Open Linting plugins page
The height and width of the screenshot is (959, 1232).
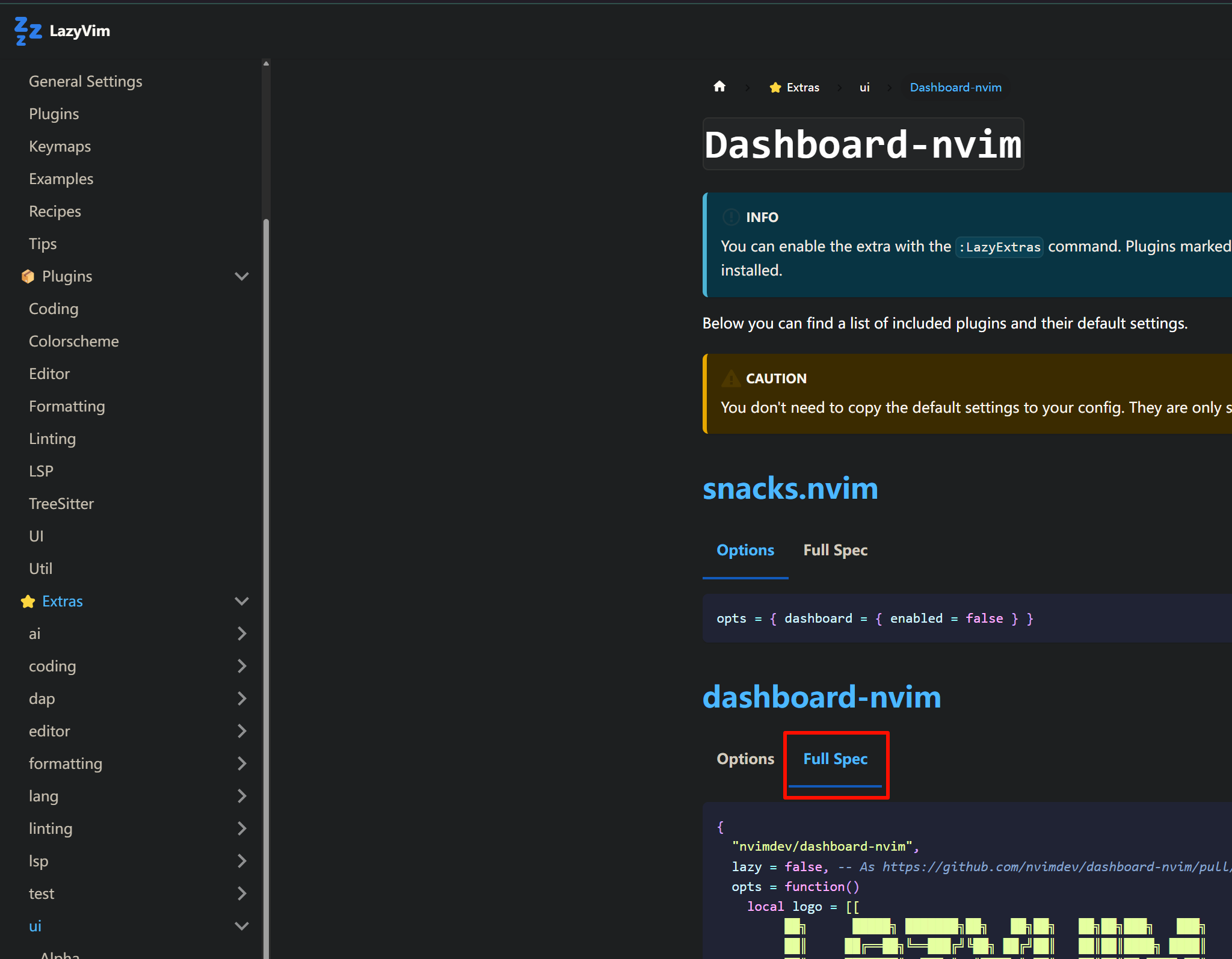[52, 439]
